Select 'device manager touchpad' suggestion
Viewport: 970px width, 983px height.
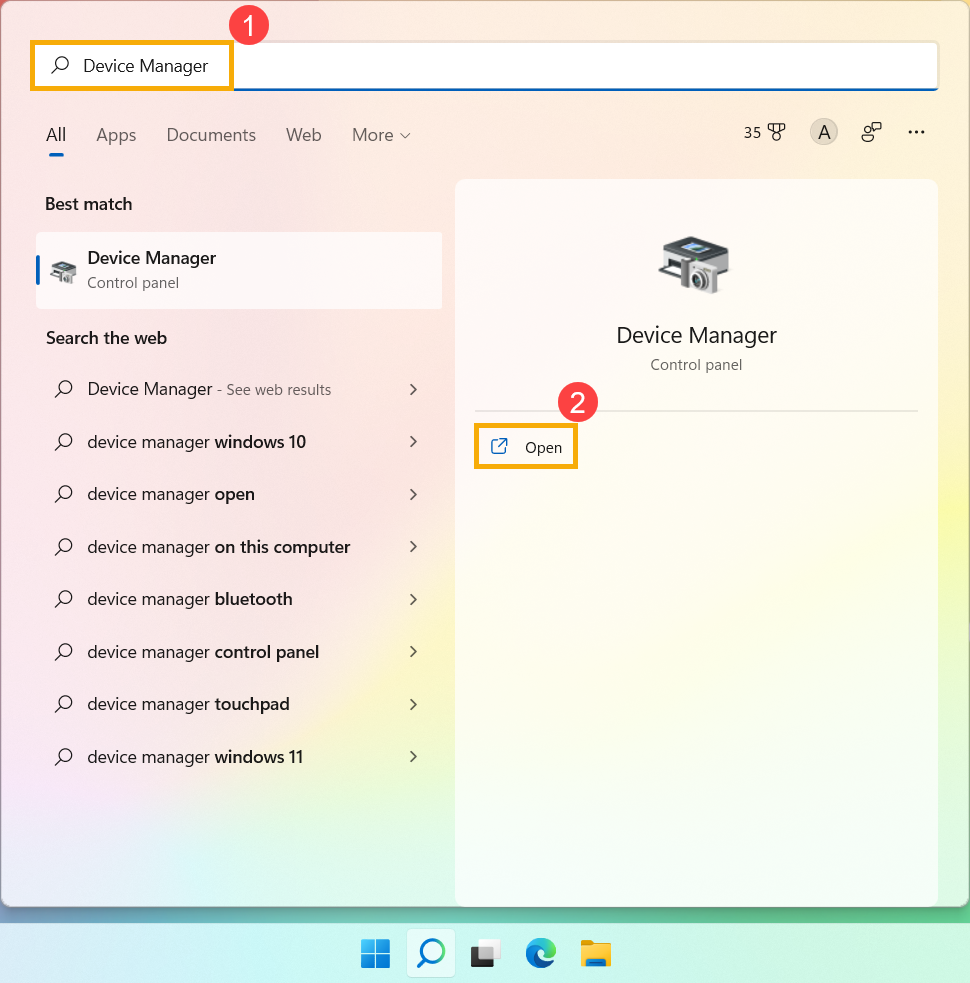pyautogui.click(x=239, y=704)
